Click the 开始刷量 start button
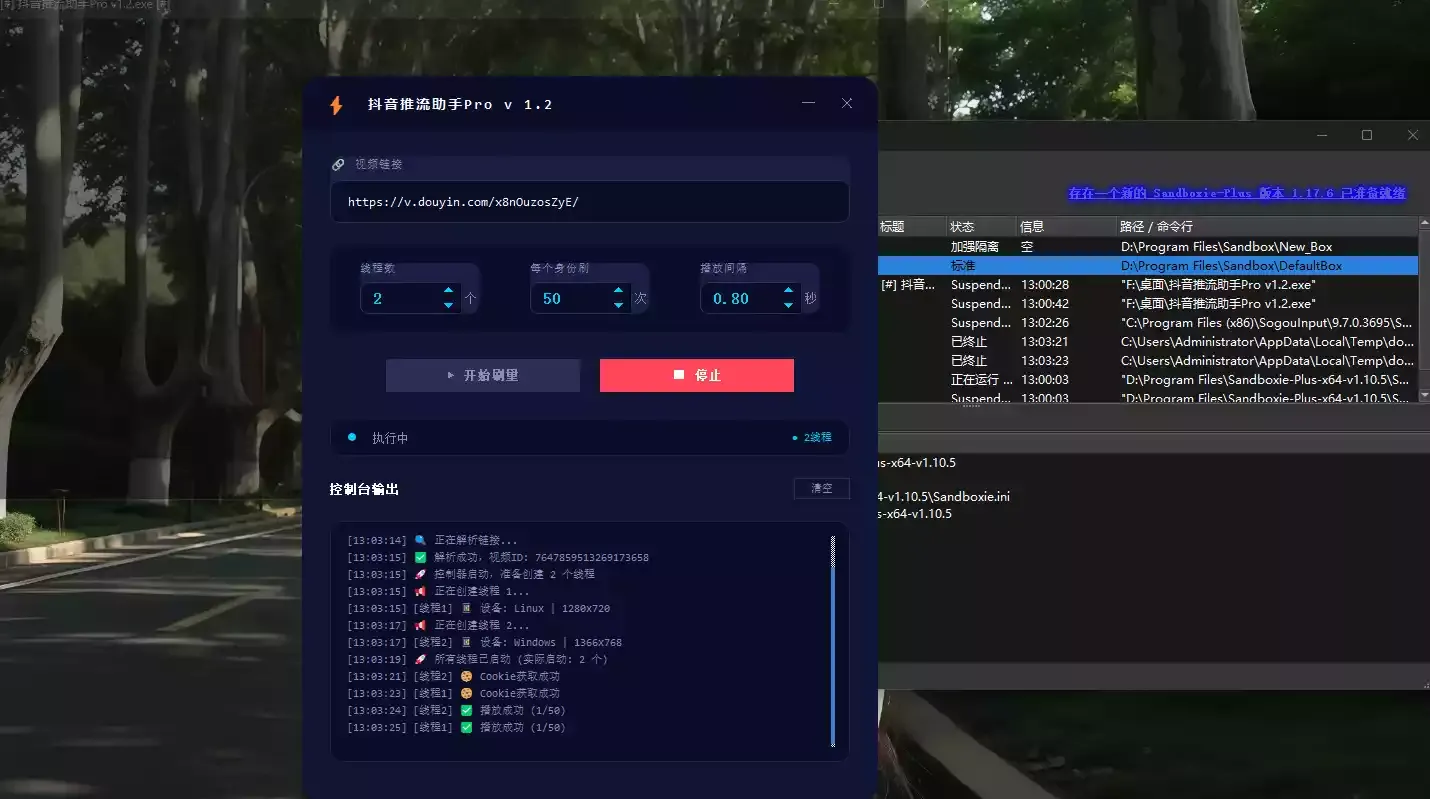This screenshot has width=1430, height=799. point(483,375)
